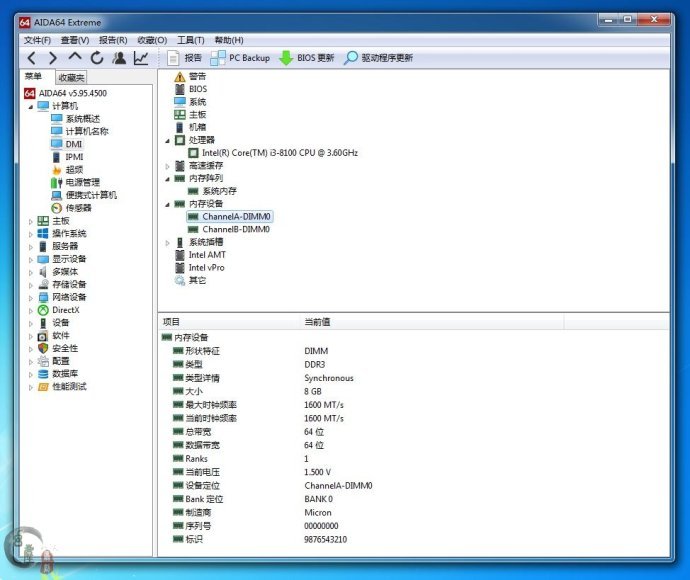Click the 软件 icon in sidebar
690x580 pixels.
click(x=43, y=336)
